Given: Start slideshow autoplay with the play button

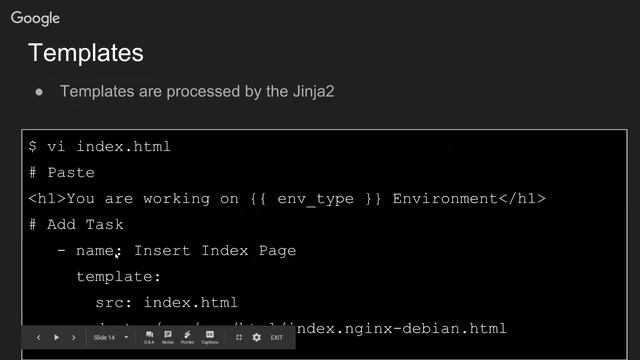Looking at the screenshot, I should click(x=56, y=338).
